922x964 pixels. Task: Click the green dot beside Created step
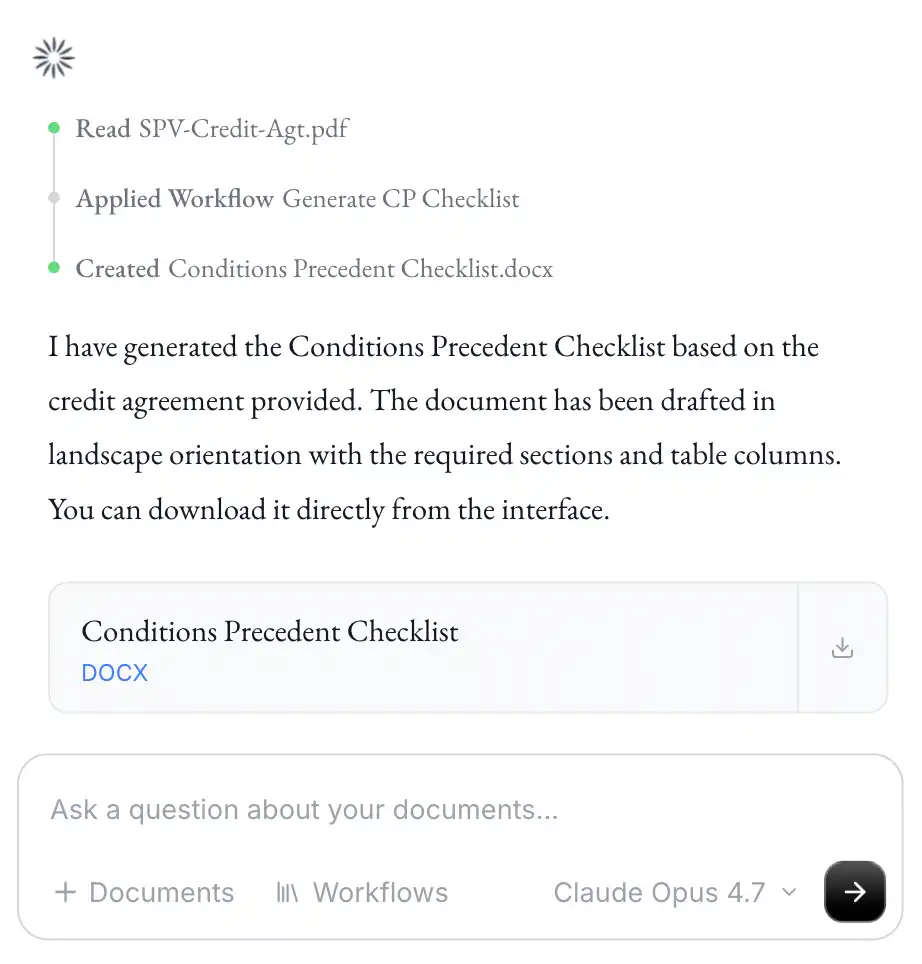click(x=54, y=268)
